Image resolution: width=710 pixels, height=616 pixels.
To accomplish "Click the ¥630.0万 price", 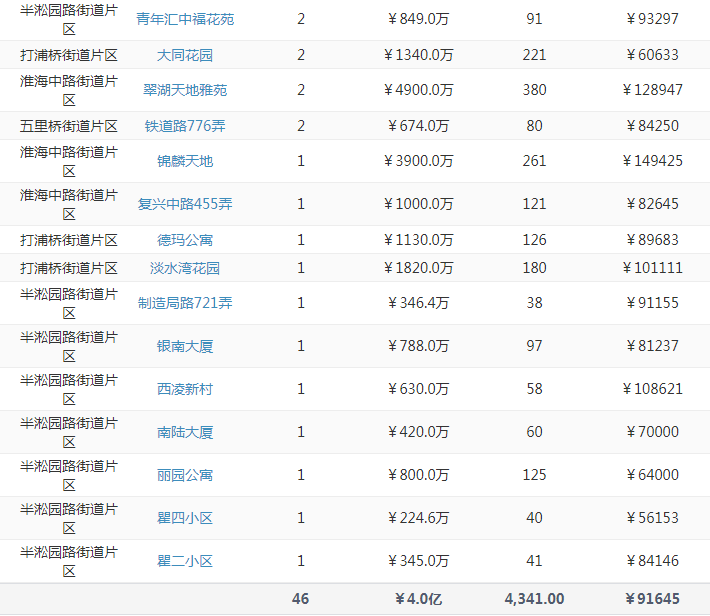I will 418,389.
